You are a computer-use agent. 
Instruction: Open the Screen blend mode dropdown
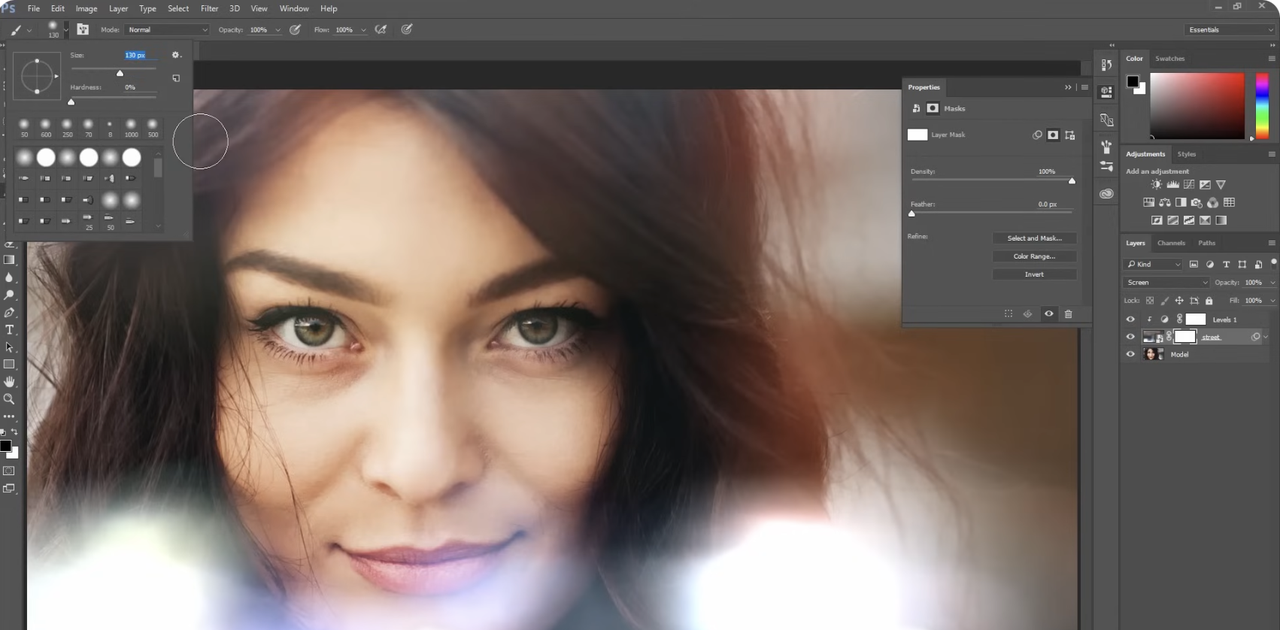(x=1167, y=283)
